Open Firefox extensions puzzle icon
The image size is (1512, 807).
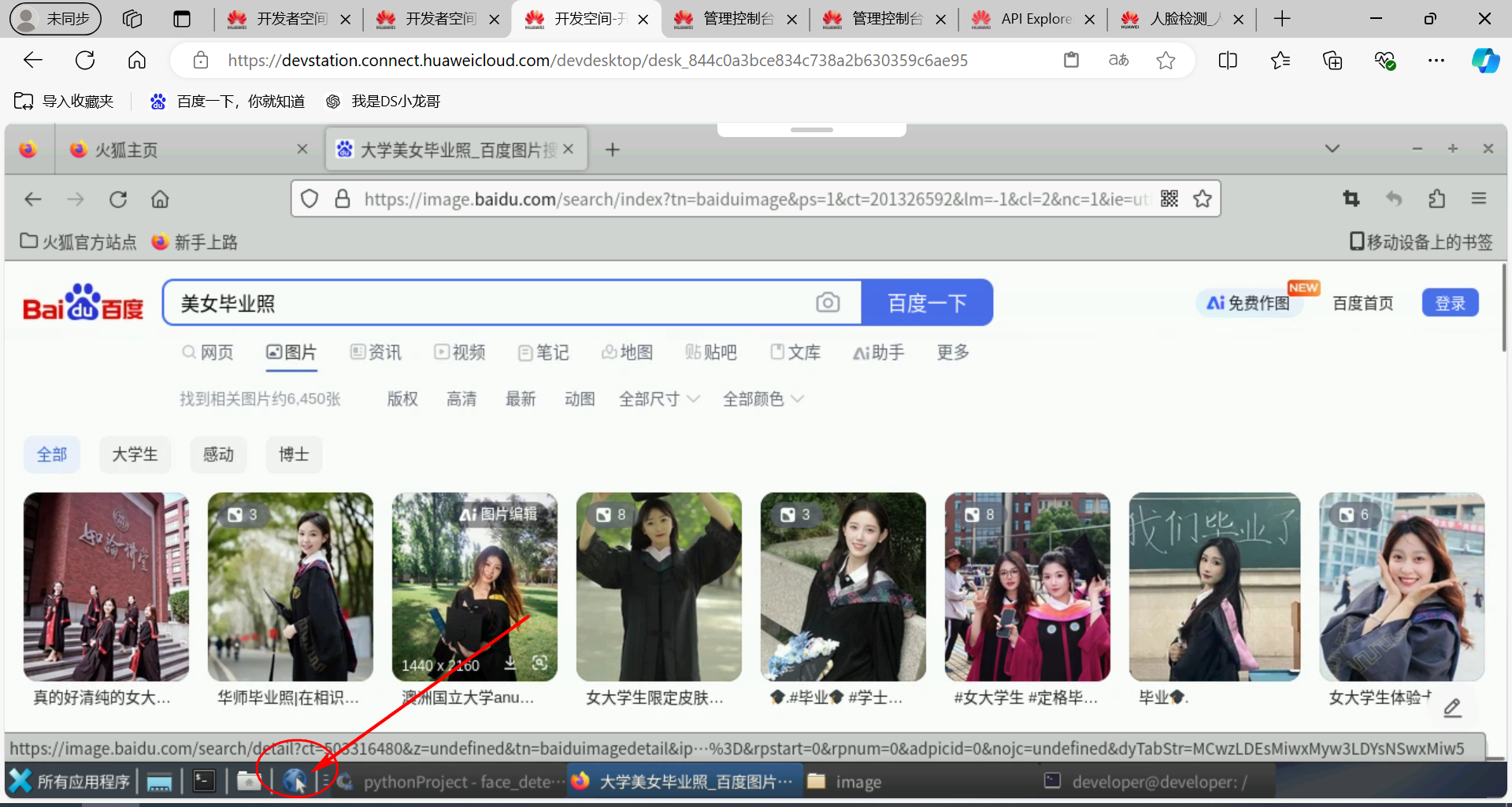pos(1436,199)
